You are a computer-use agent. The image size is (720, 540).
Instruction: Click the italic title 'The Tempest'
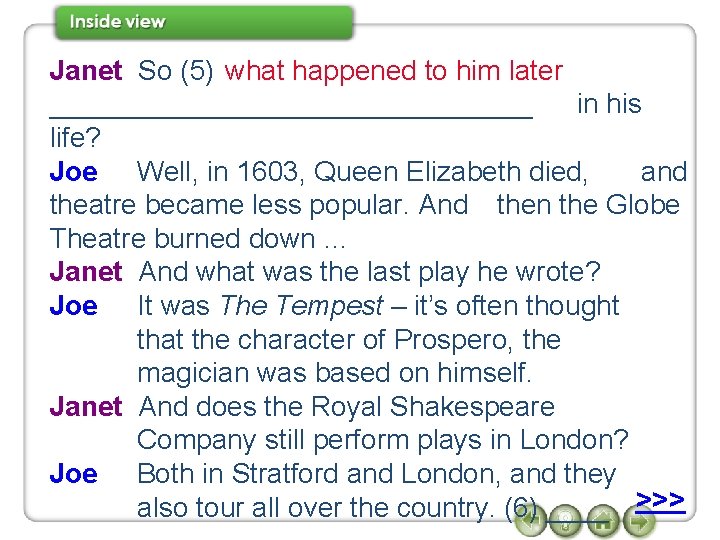(x=302, y=305)
